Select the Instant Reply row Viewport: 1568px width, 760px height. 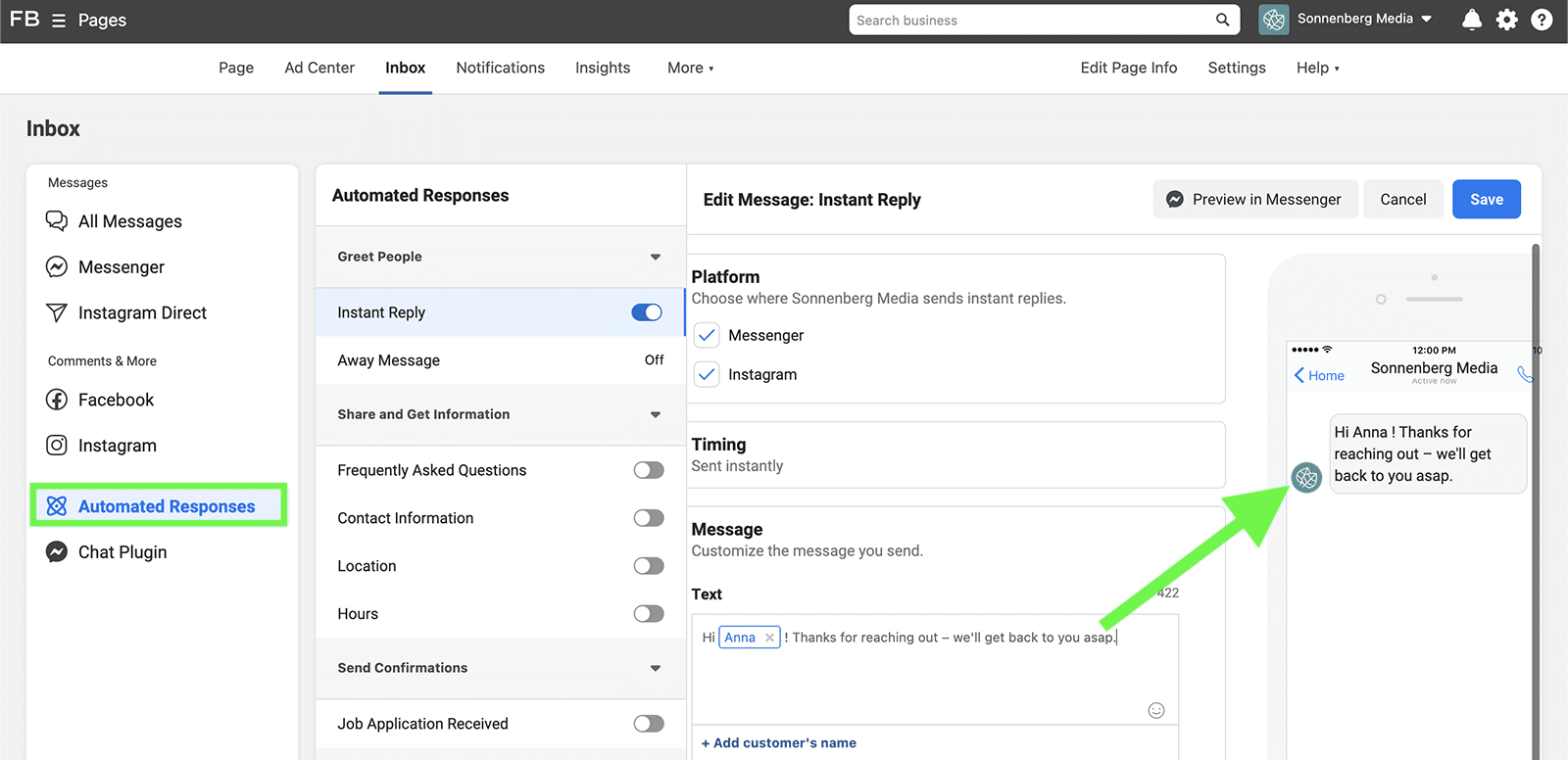click(x=501, y=312)
